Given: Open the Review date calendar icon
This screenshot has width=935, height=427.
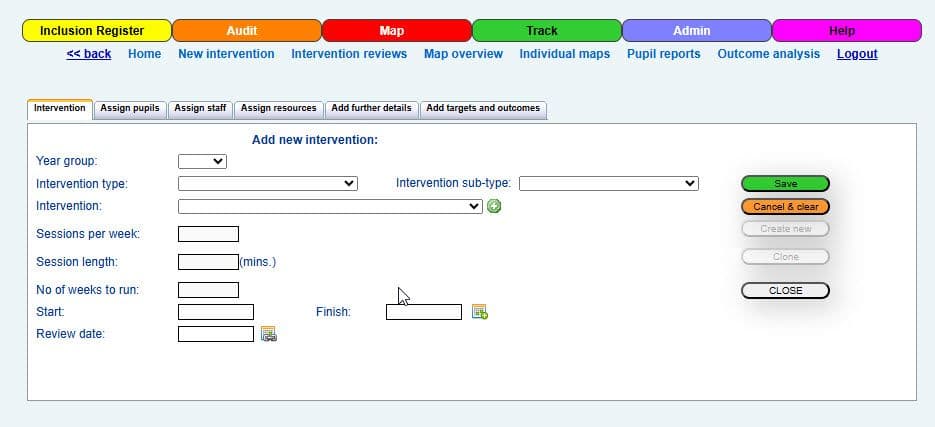Looking at the screenshot, I should pyautogui.click(x=269, y=334).
